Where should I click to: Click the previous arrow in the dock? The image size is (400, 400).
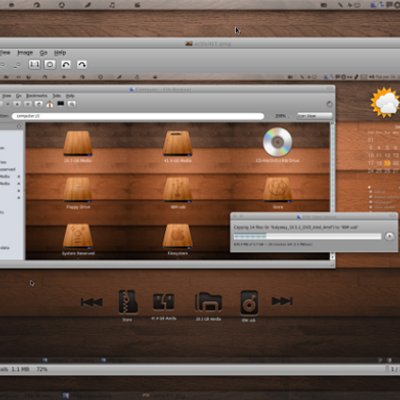(92, 302)
